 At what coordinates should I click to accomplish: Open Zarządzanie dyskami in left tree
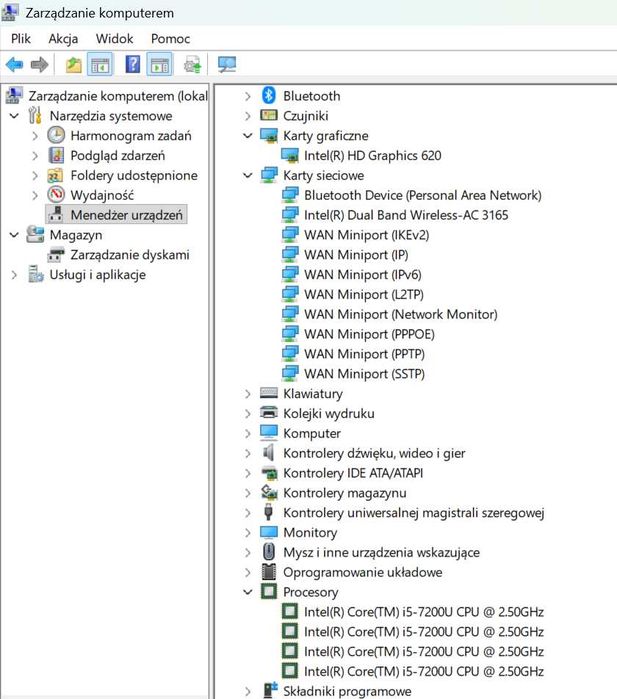click(x=130, y=255)
